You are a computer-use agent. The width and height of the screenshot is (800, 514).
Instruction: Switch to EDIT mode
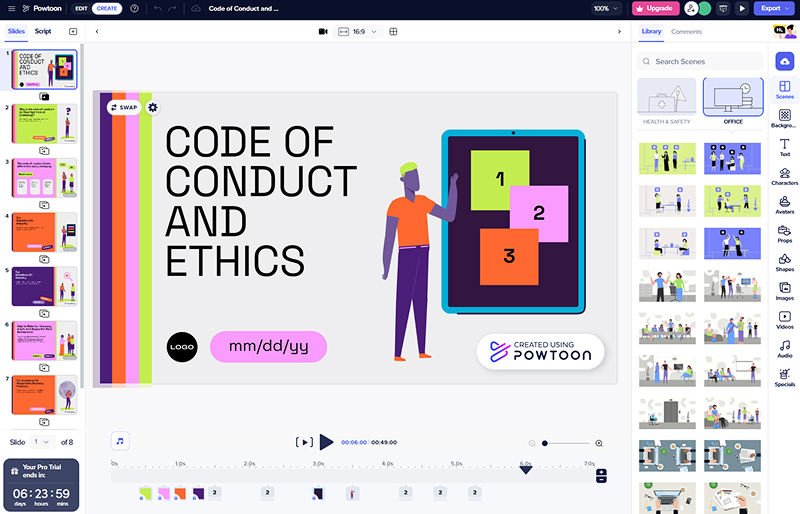point(80,8)
